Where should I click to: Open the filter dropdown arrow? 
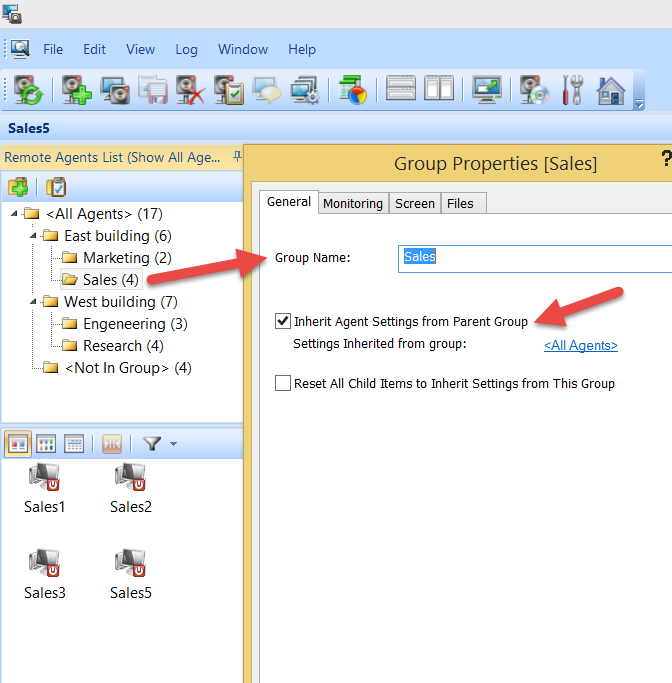(x=173, y=444)
